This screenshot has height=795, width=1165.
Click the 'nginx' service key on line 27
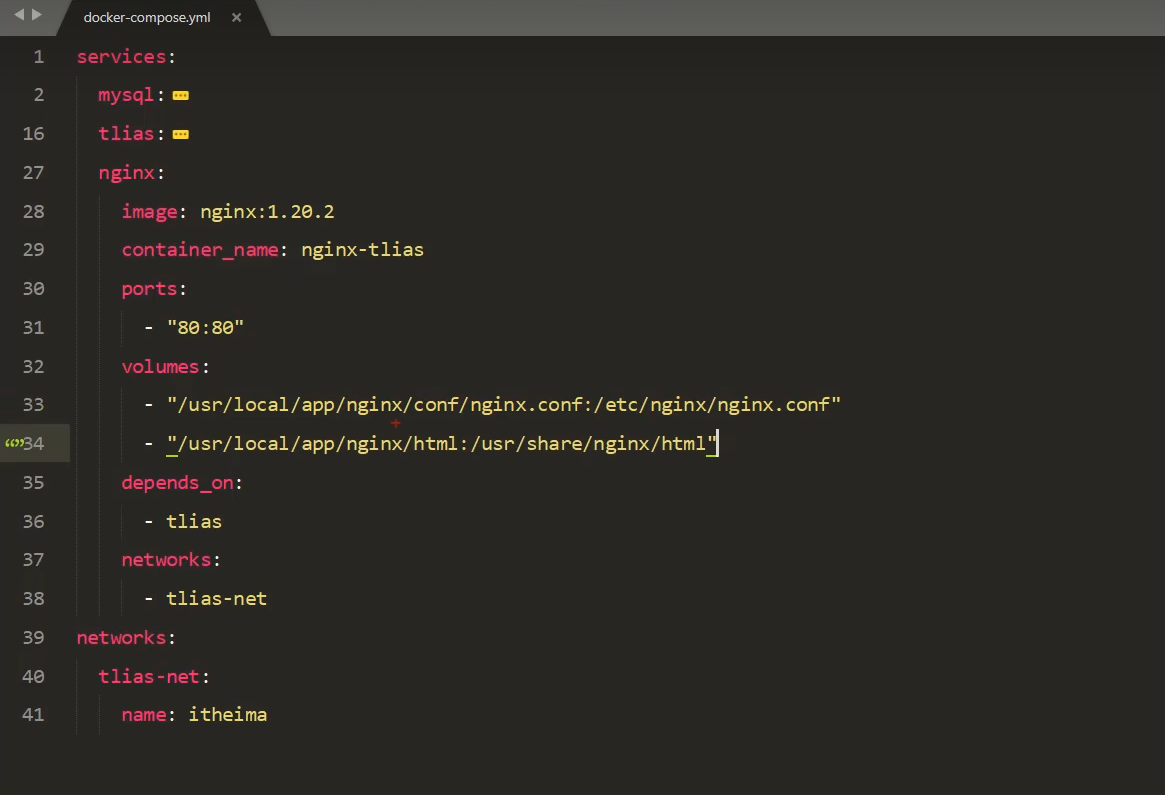click(126, 173)
